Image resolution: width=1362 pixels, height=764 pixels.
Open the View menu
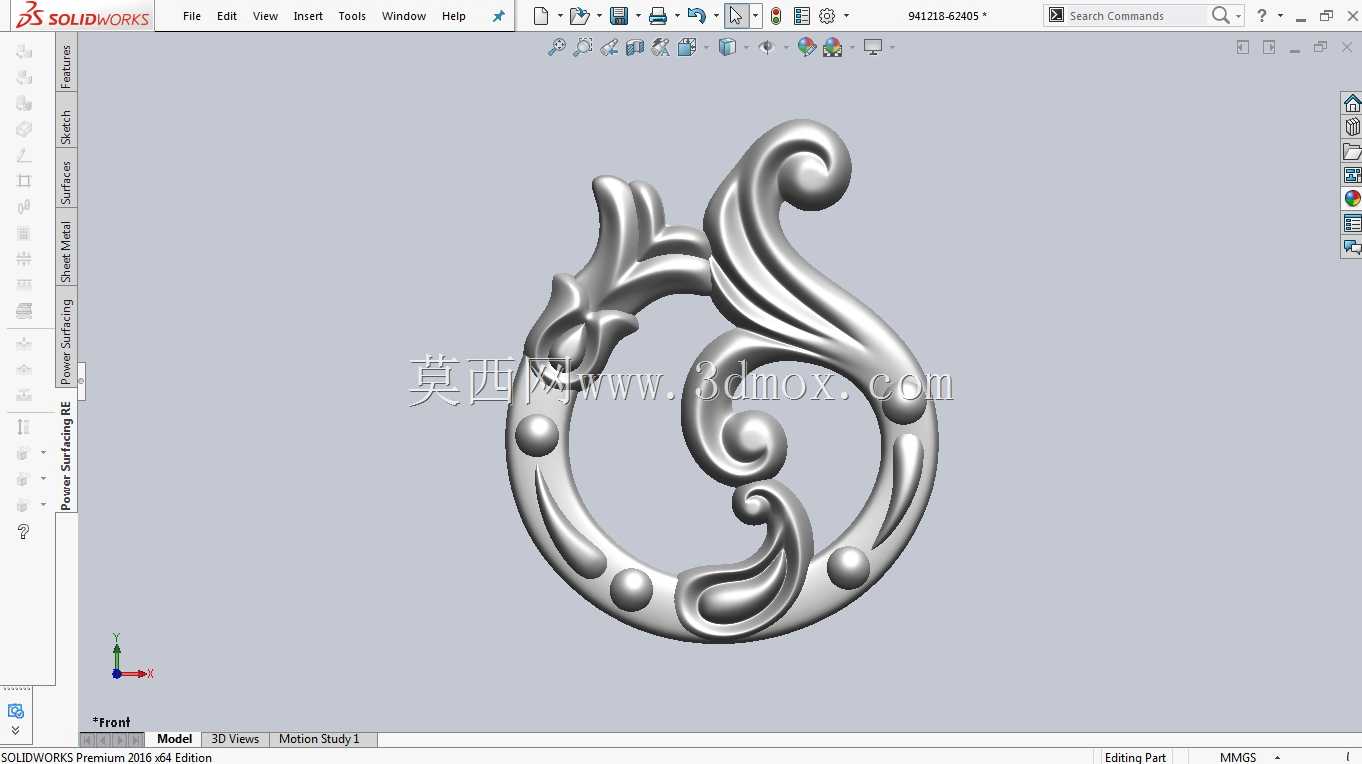(265, 16)
